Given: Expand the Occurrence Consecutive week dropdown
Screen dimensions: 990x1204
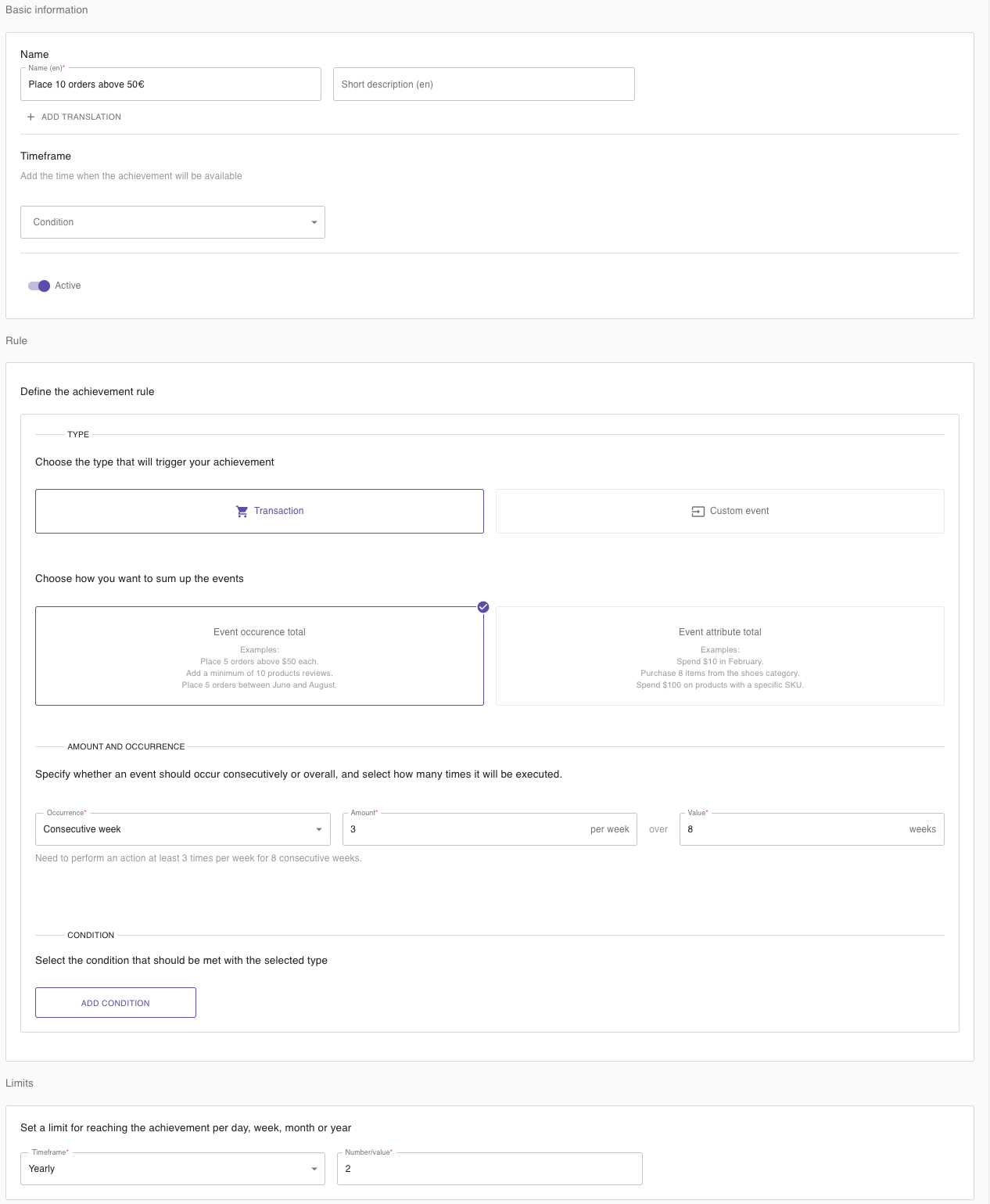Looking at the screenshot, I should coord(183,829).
